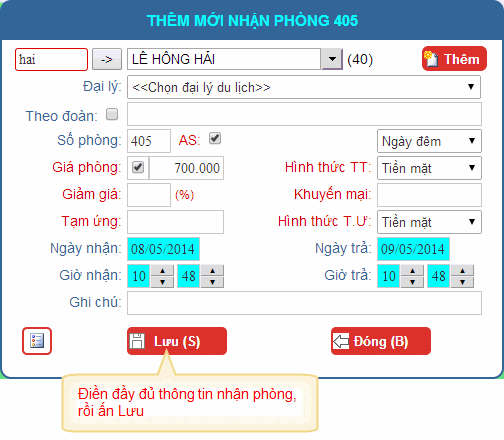The image size is (504, 440).
Task: Tick the Theo đoàn checkbox
Action: pos(112,114)
